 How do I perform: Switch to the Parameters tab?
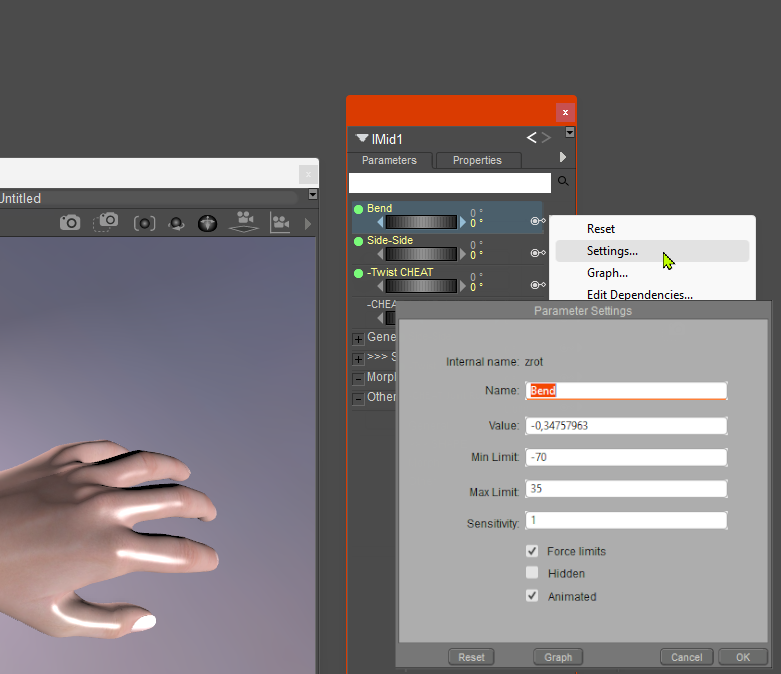pyautogui.click(x=389, y=160)
